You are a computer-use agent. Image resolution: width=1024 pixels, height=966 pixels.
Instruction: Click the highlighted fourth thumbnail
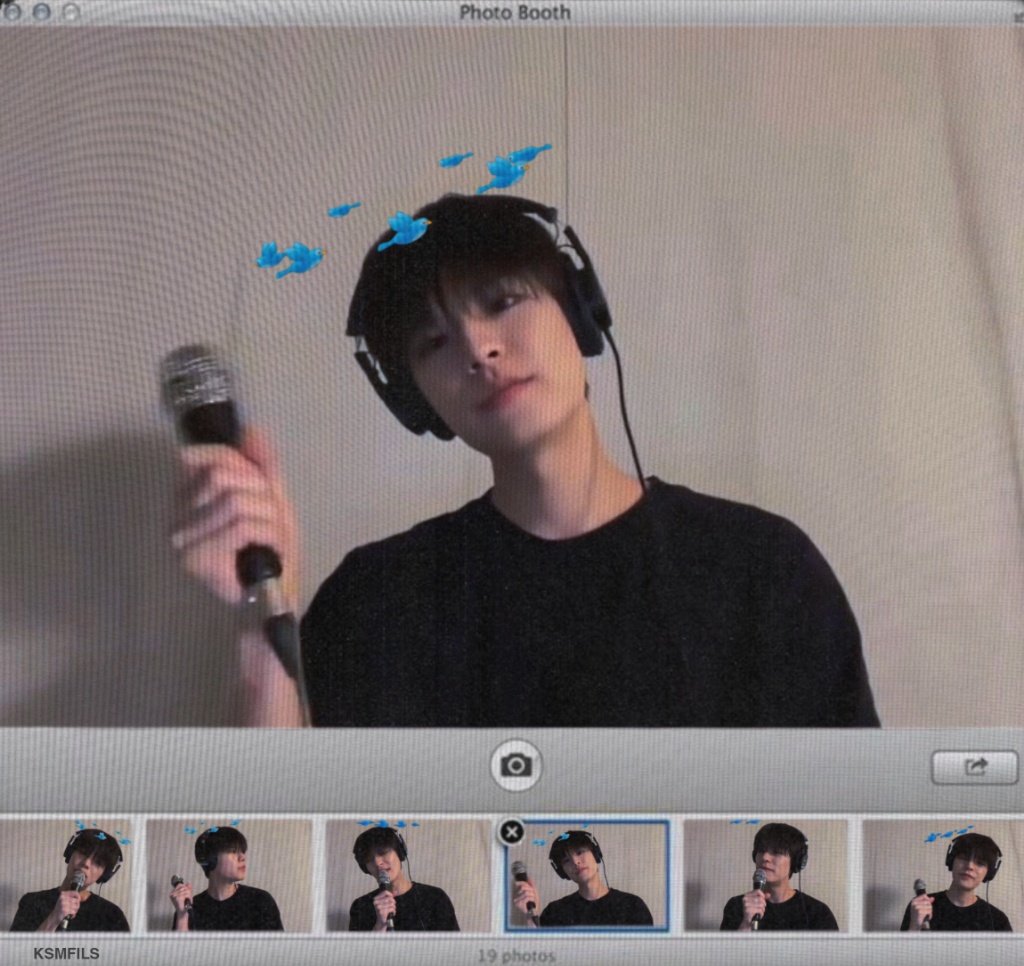pyautogui.click(x=590, y=878)
